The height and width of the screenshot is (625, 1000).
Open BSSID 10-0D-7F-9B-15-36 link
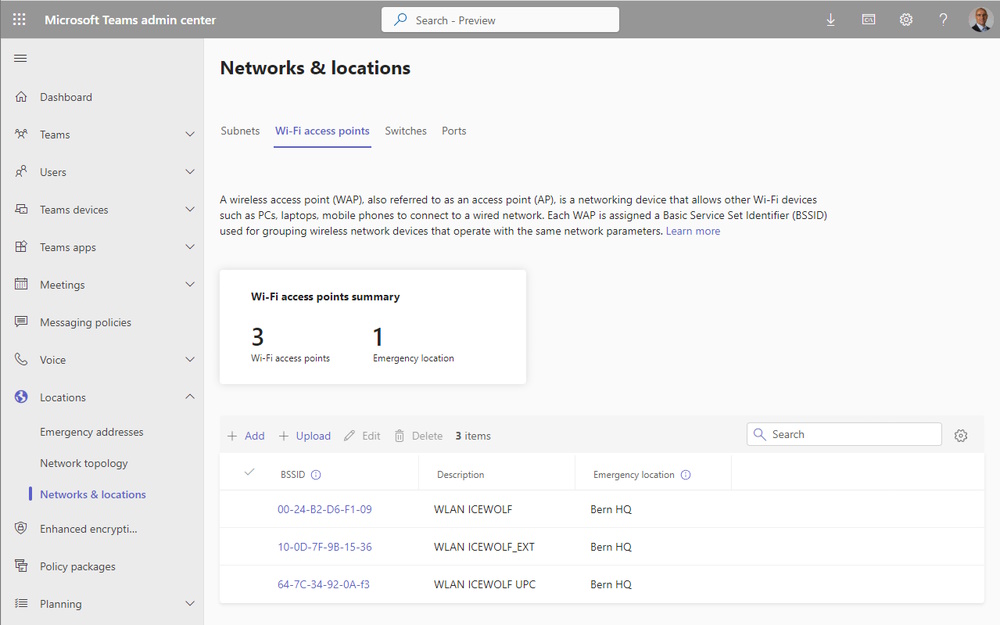click(x=325, y=547)
